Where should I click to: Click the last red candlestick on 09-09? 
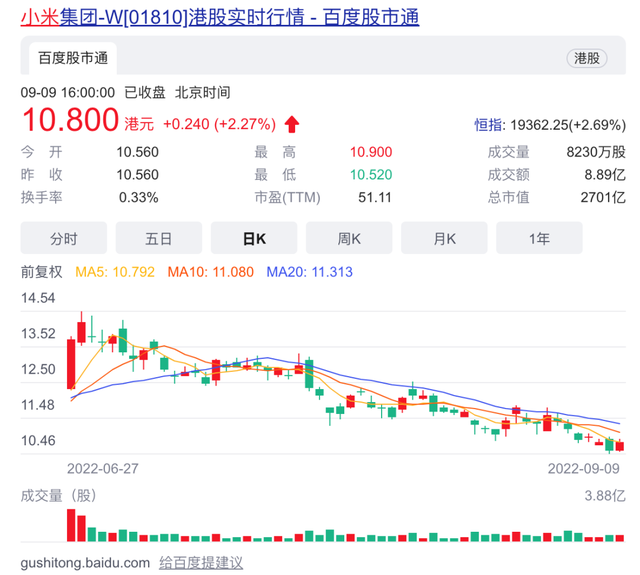[x=620, y=446]
